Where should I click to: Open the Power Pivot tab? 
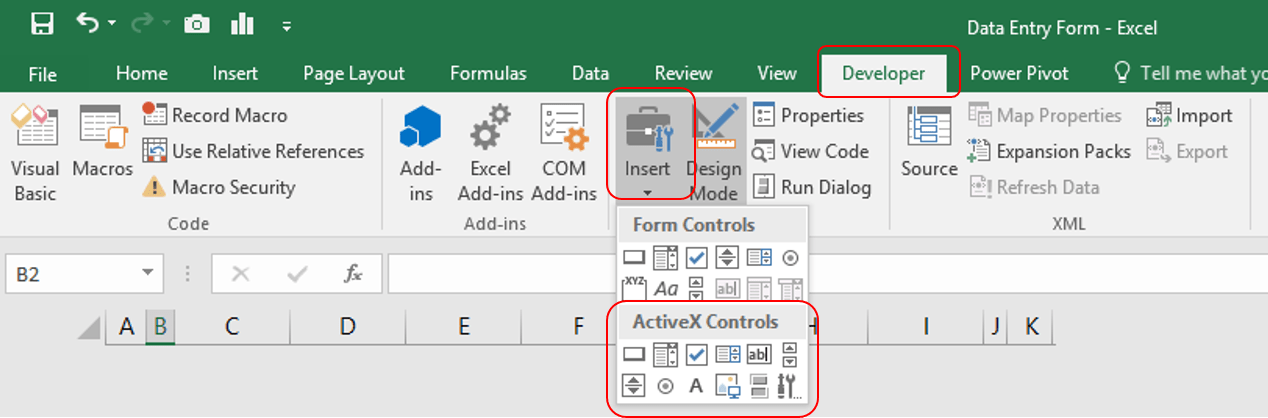click(1019, 73)
